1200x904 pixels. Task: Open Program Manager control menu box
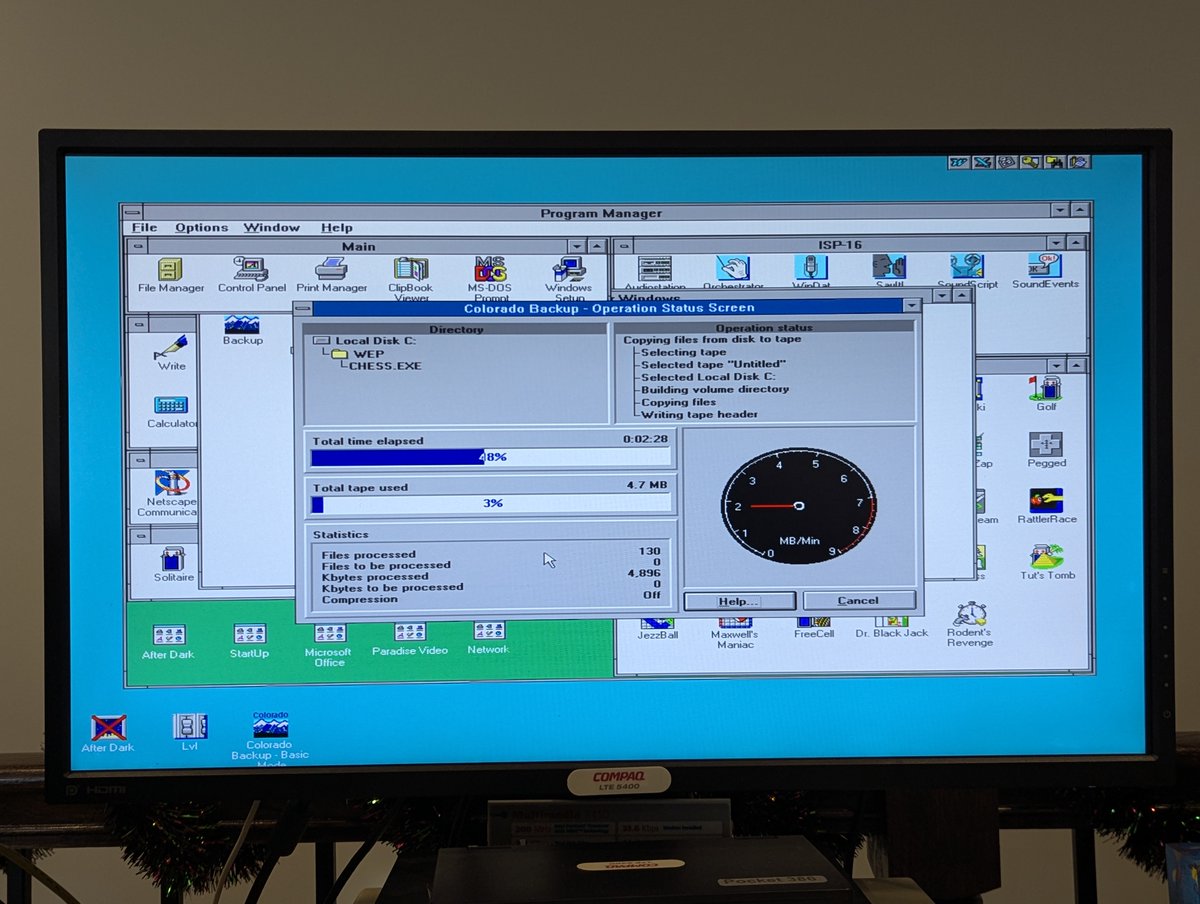point(133,212)
